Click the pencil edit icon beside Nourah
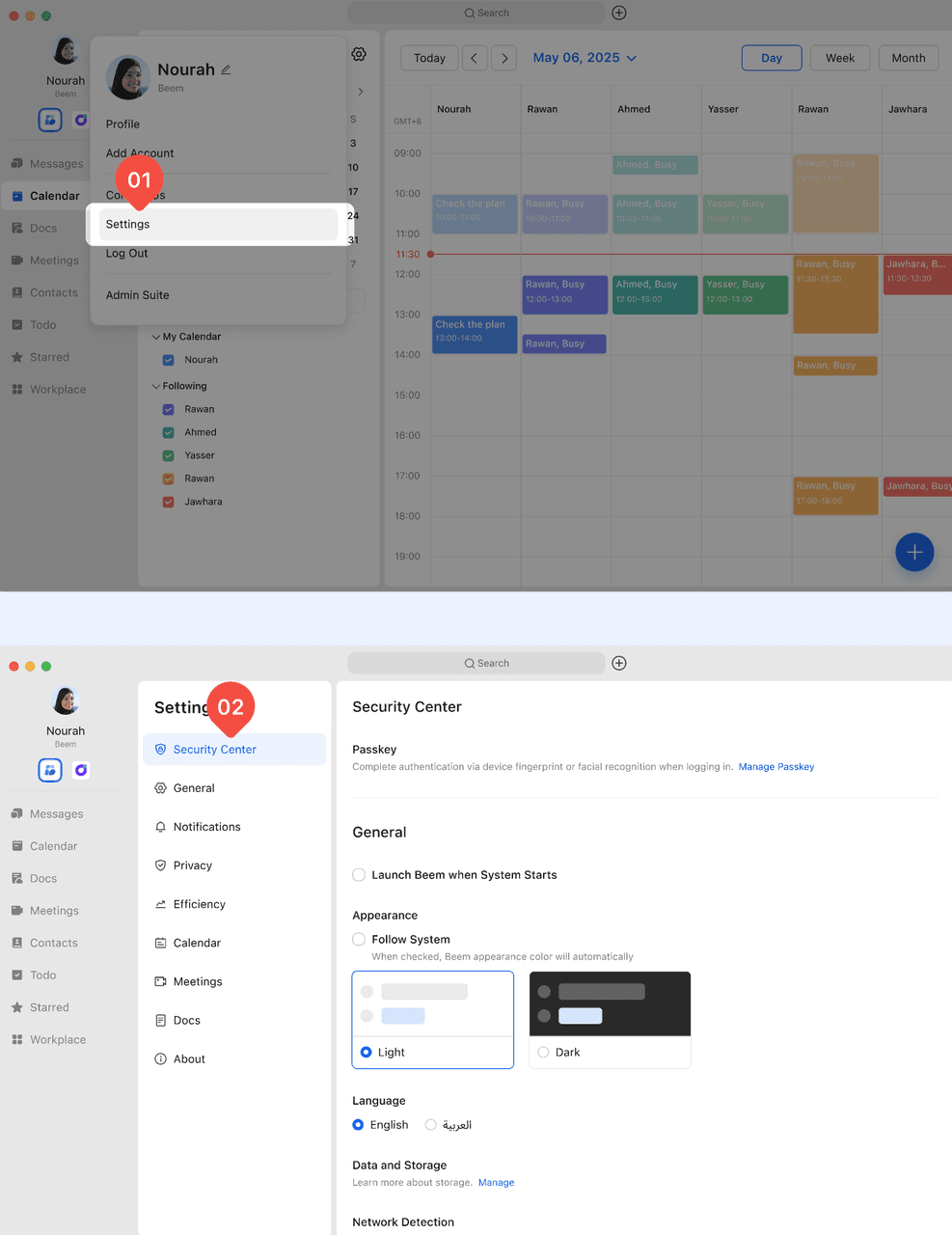952x1235 pixels. click(226, 69)
